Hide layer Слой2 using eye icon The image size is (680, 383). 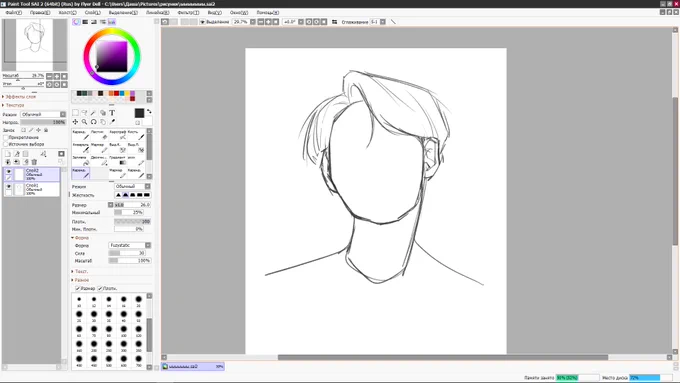9,171
